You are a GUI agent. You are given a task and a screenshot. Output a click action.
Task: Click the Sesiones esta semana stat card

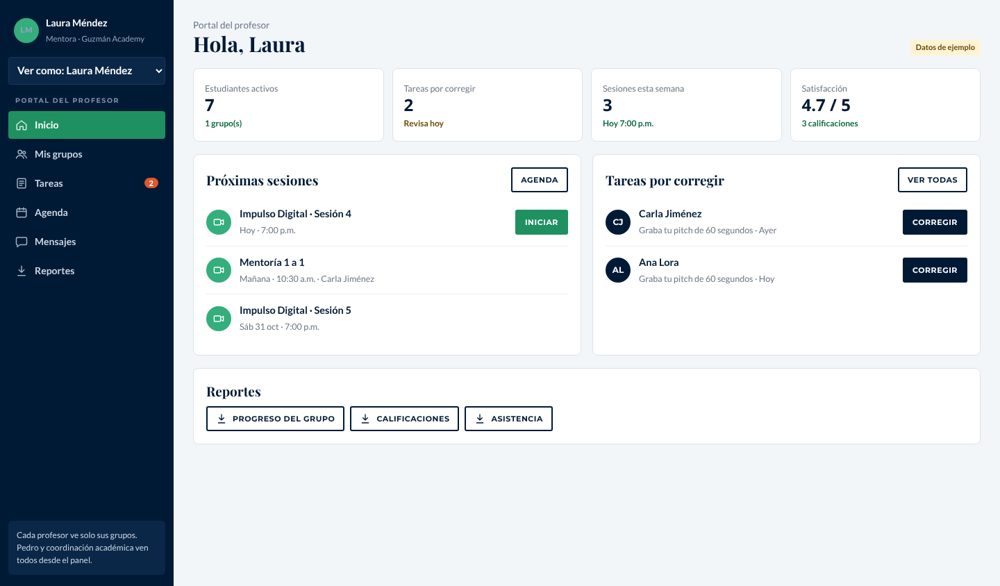(686, 105)
